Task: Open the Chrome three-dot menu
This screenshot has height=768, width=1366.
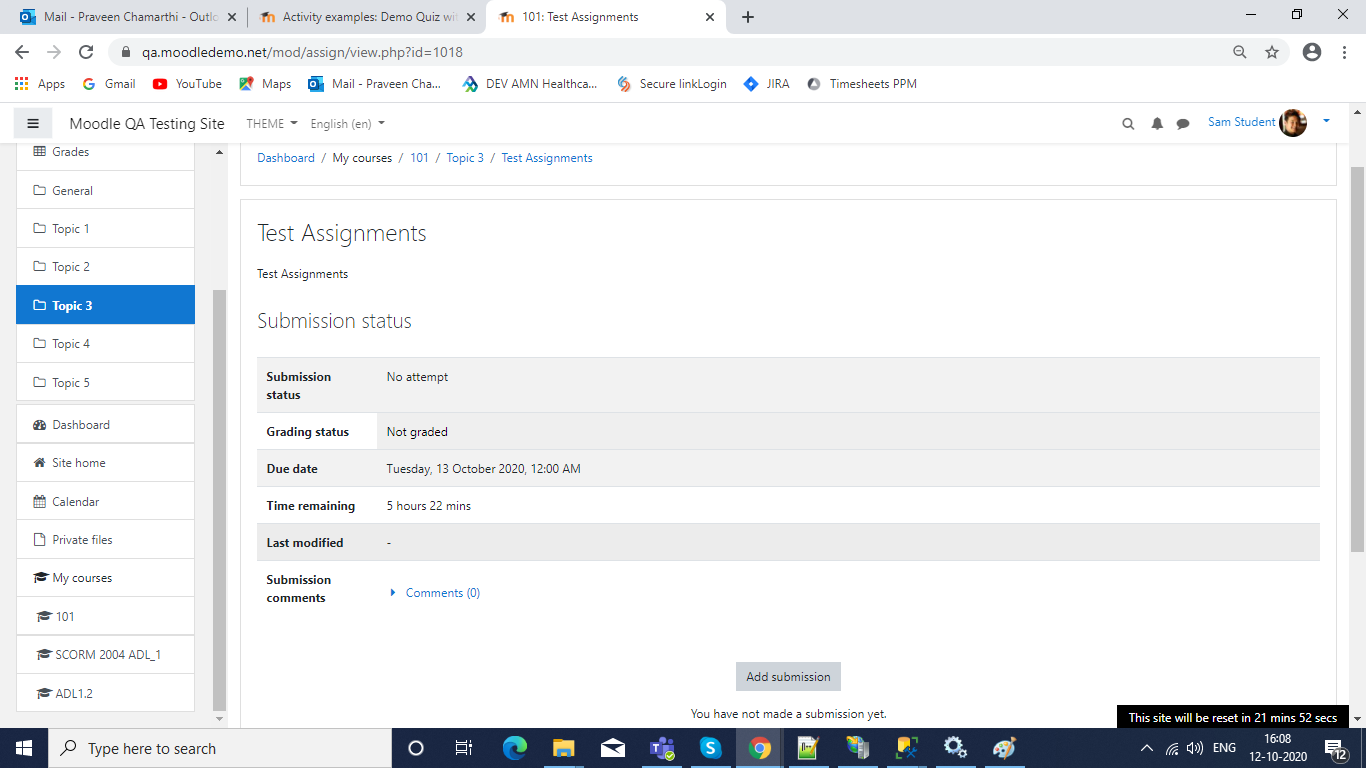Action: [1344, 52]
